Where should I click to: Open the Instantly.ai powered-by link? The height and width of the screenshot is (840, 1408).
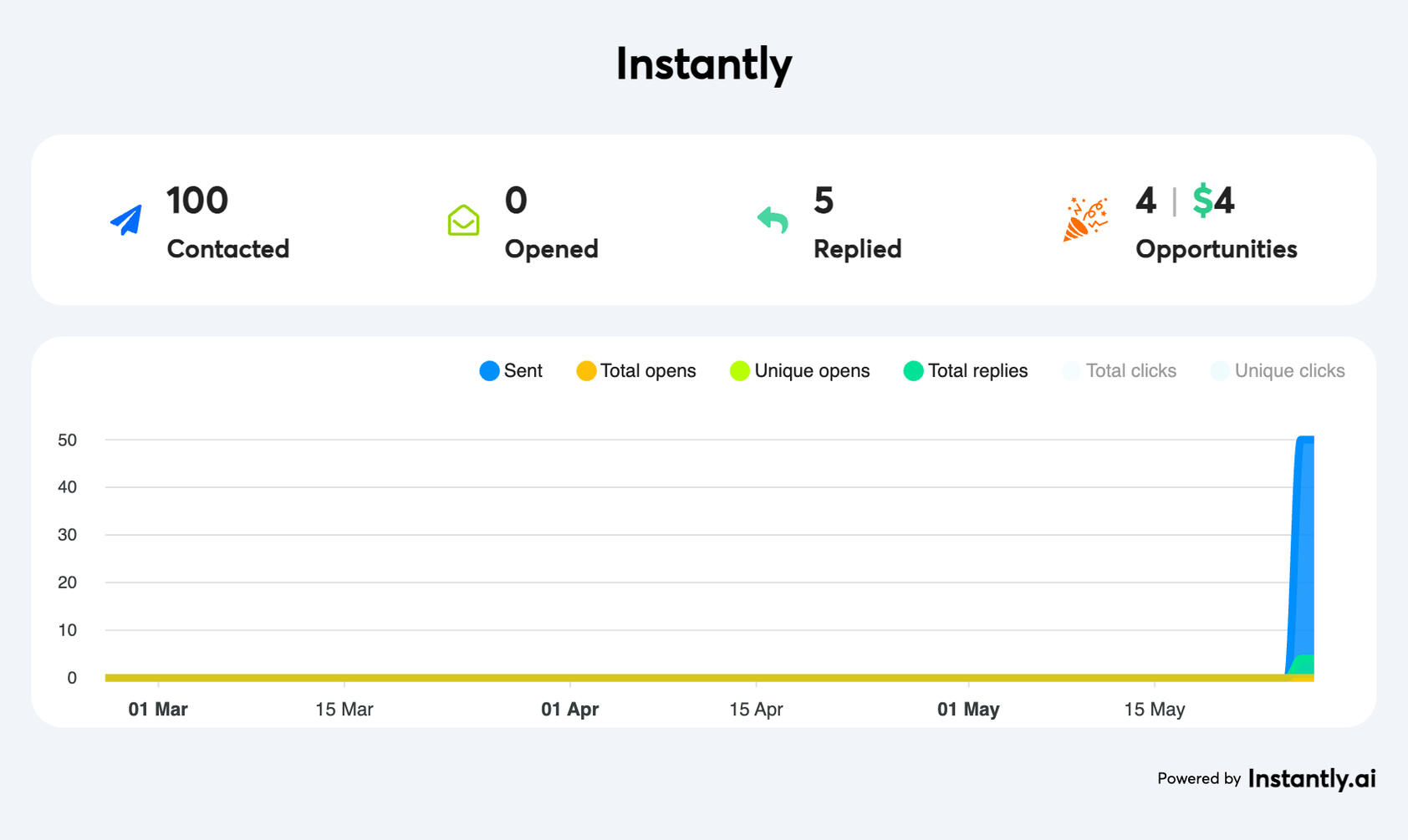[1311, 779]
